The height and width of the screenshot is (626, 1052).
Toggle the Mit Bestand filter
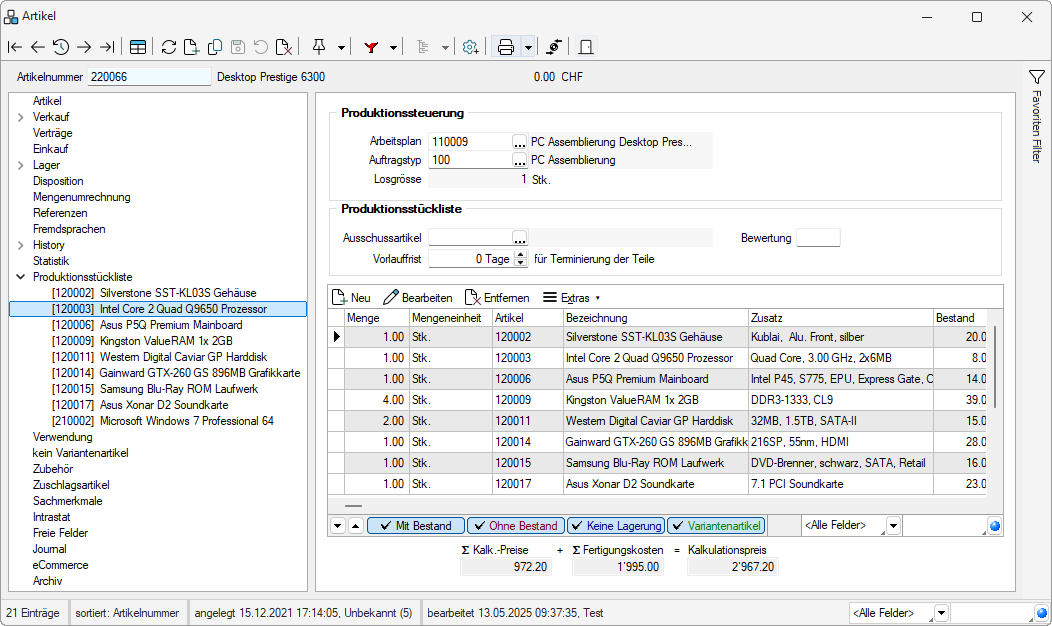pos(415,526)
